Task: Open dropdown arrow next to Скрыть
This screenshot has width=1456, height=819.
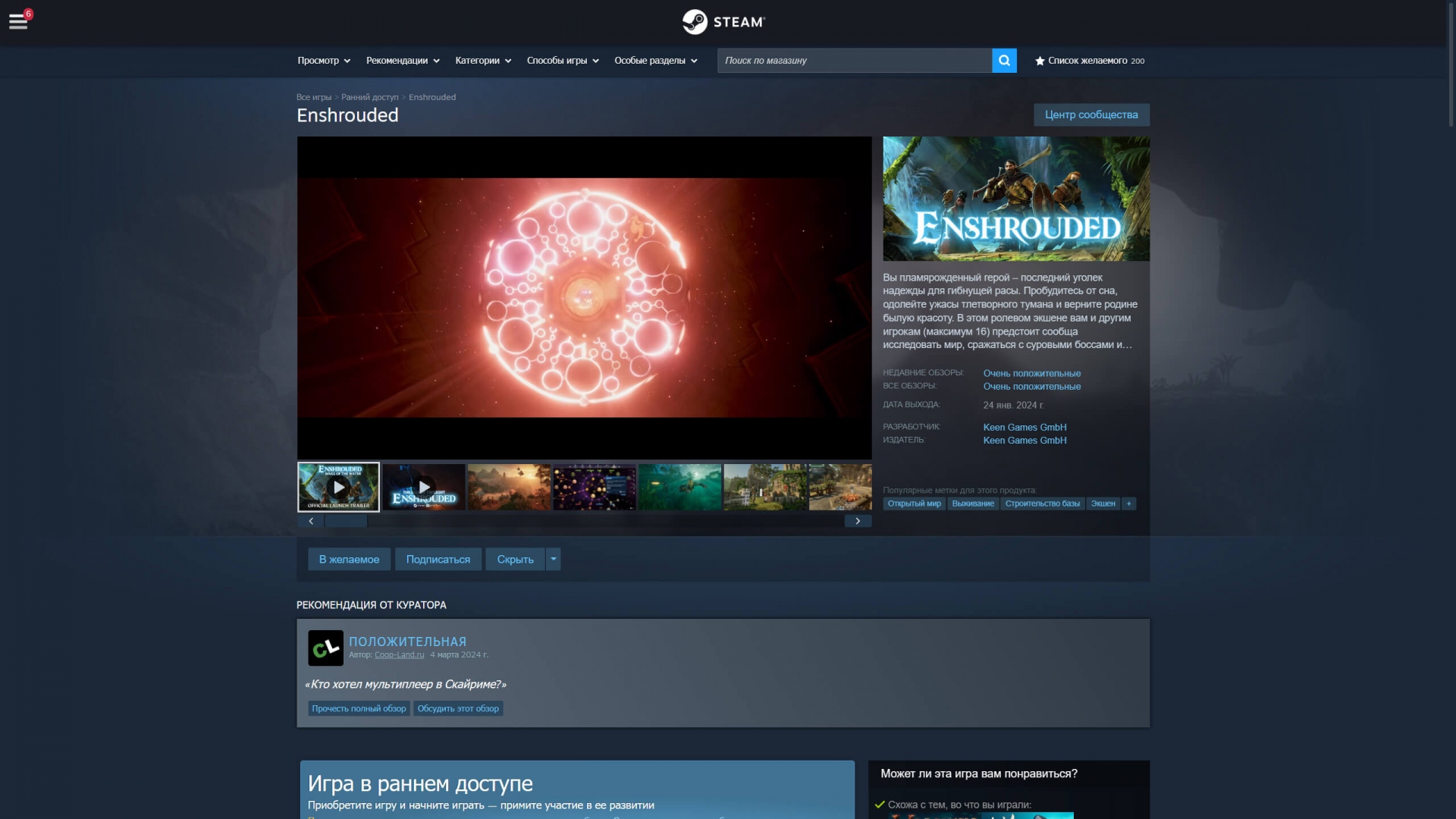Action: 554,559
